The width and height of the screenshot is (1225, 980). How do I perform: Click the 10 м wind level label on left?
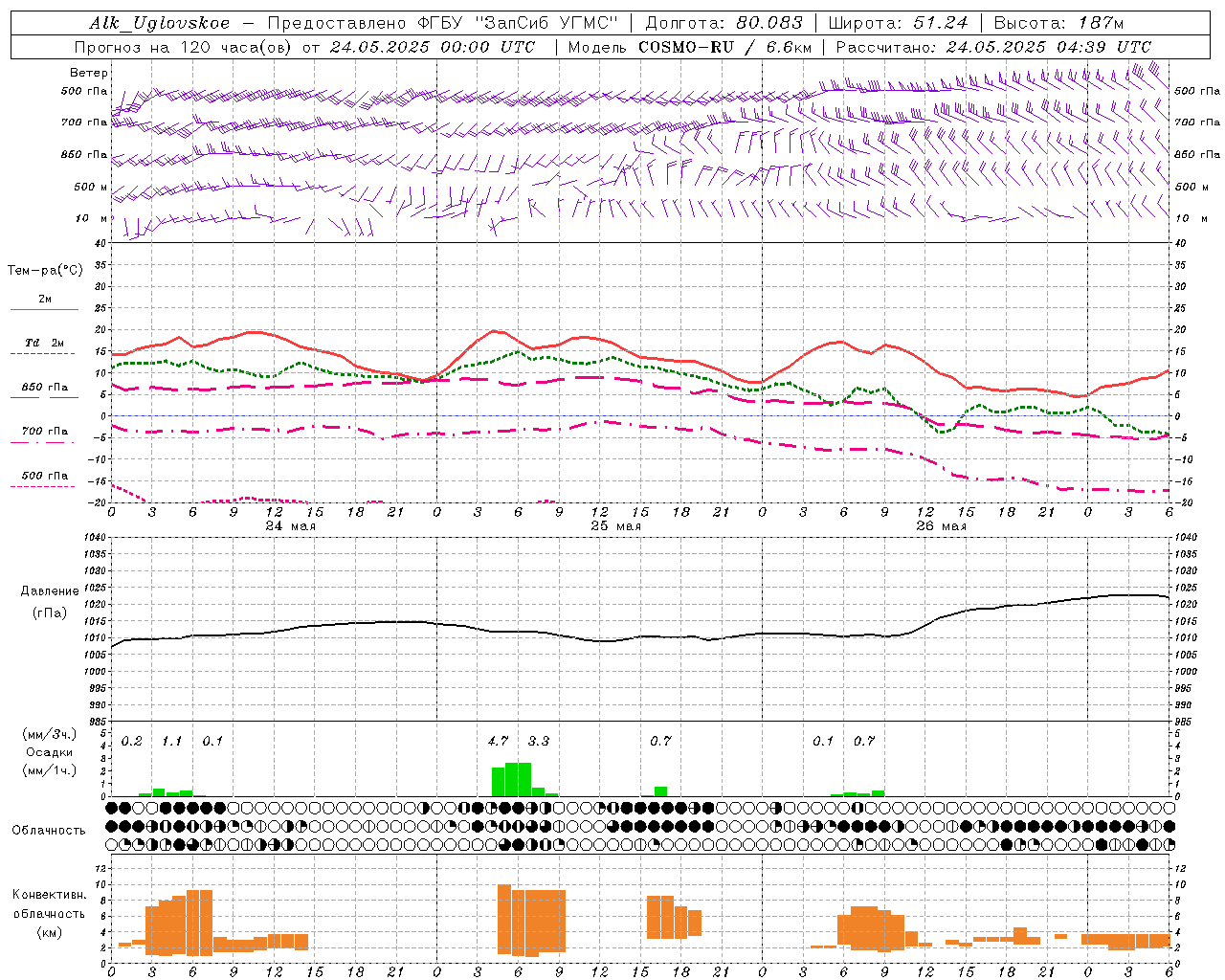click(x=93, y=219)
